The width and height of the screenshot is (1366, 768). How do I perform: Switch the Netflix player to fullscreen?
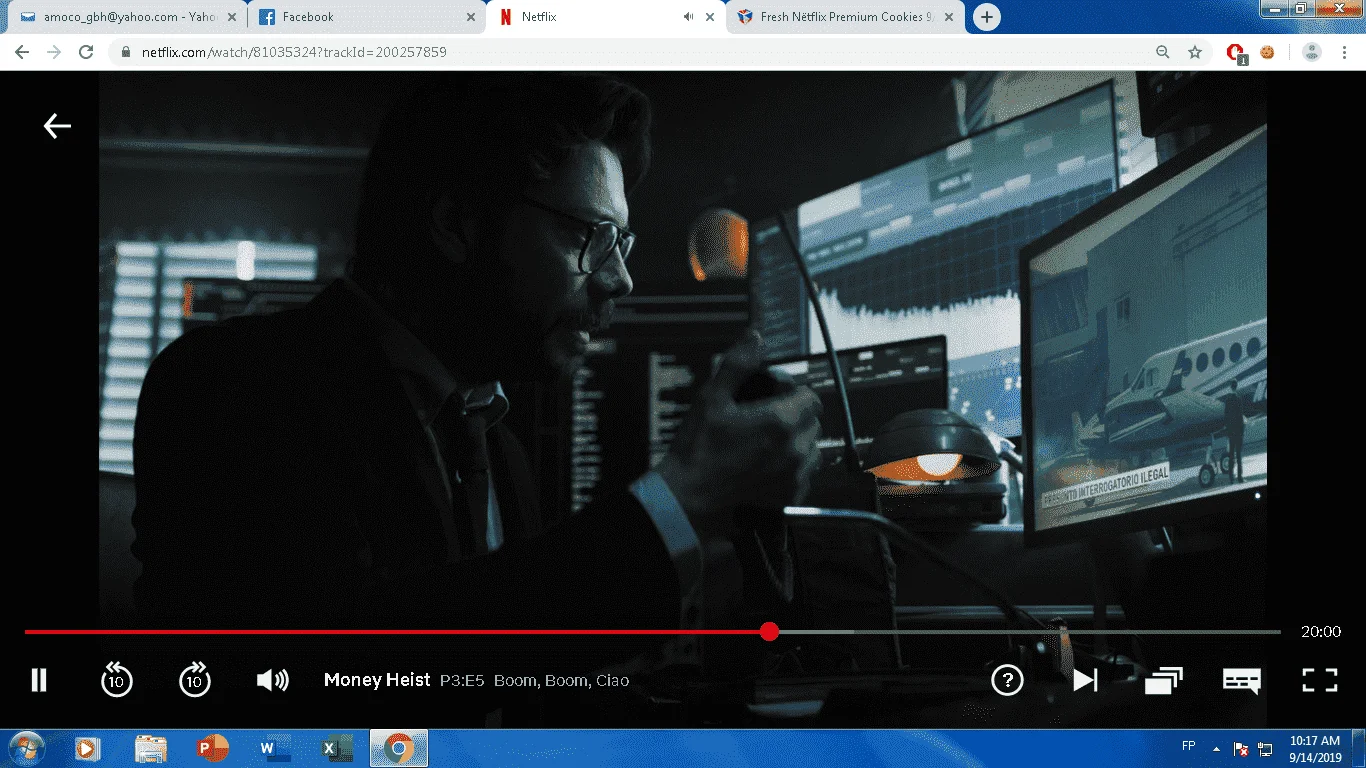[1320, 680]
